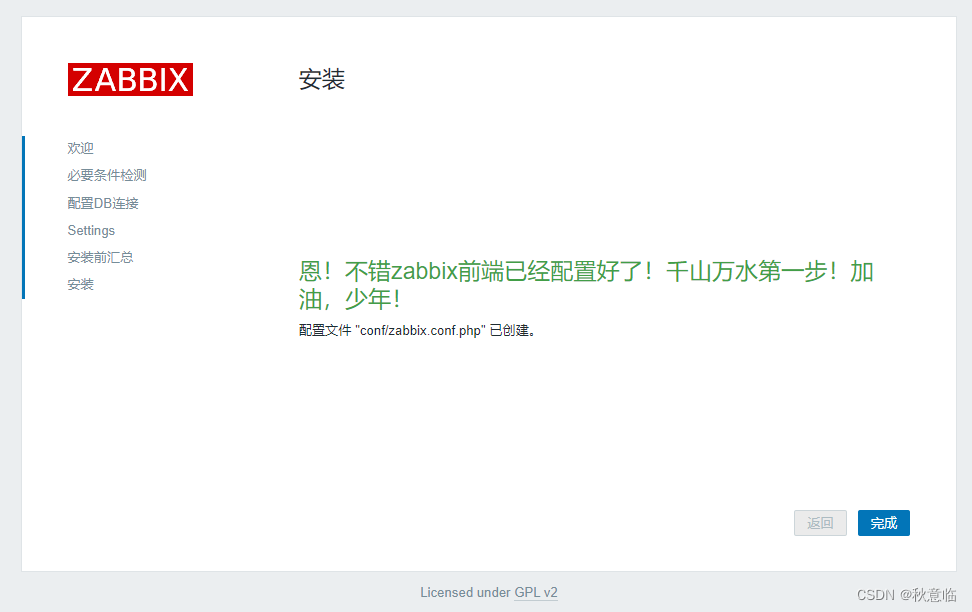Image resolution: width=972 pixels, height=612 pixels.
Task: Open the 必要条件检测 step
Action: 107,175
